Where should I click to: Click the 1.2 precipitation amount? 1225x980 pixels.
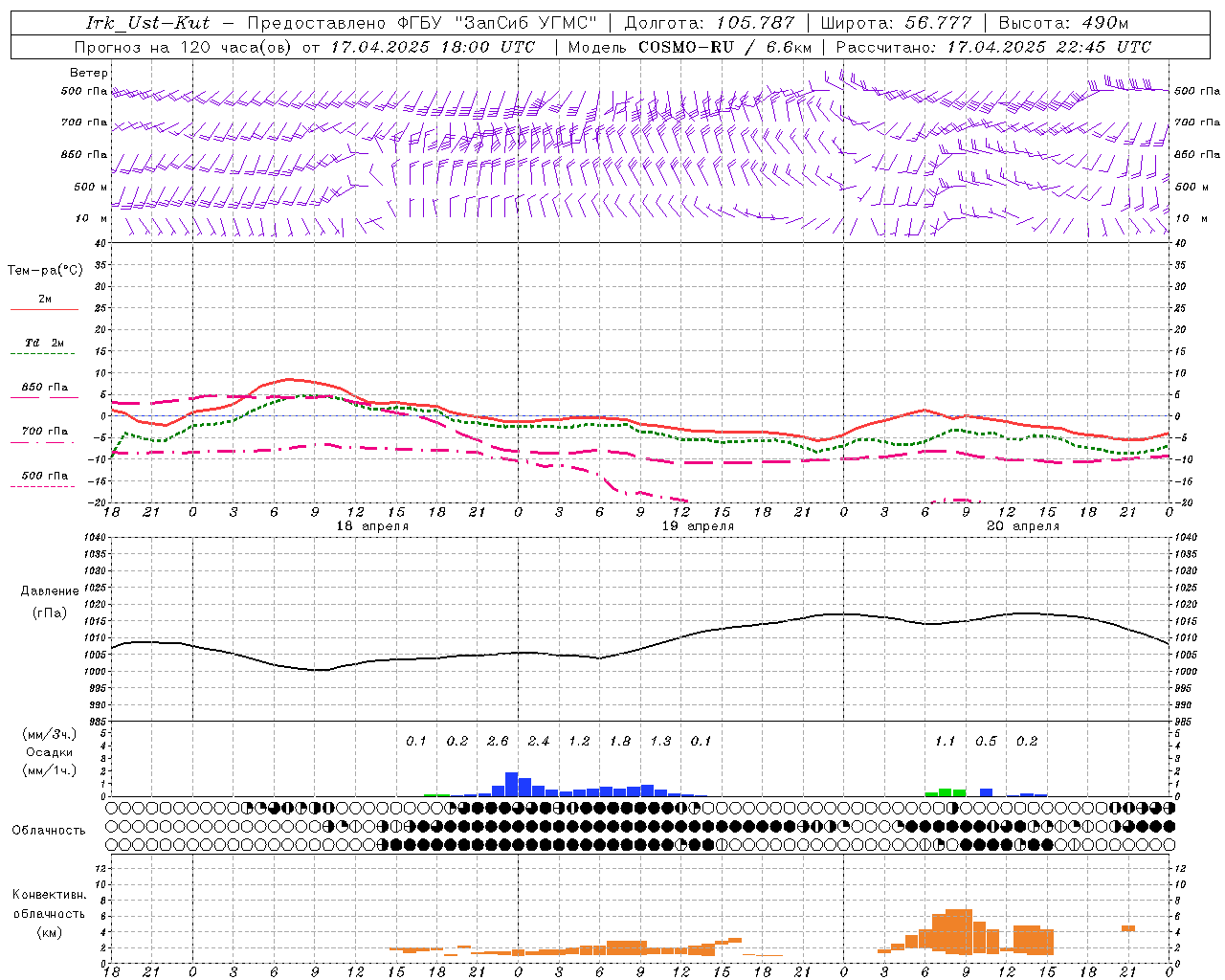[x=579, y=742]
